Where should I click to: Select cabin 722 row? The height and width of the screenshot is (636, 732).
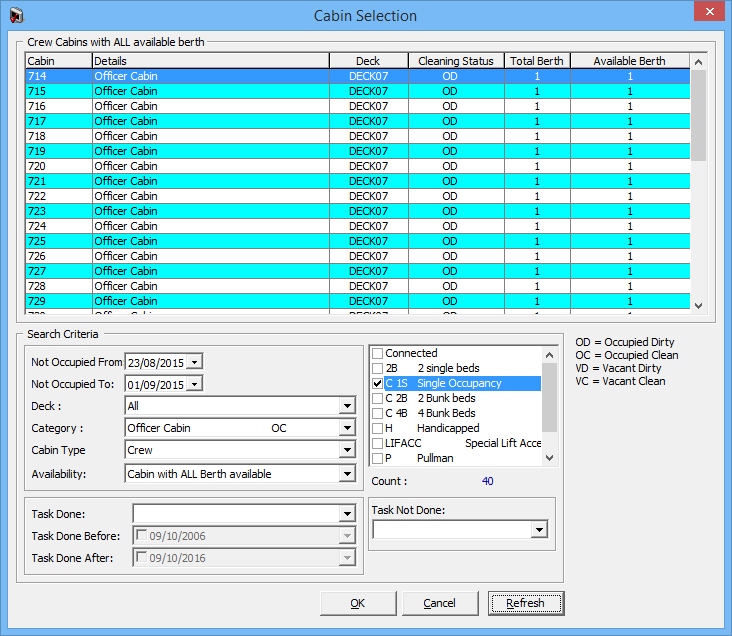point(358,196)
